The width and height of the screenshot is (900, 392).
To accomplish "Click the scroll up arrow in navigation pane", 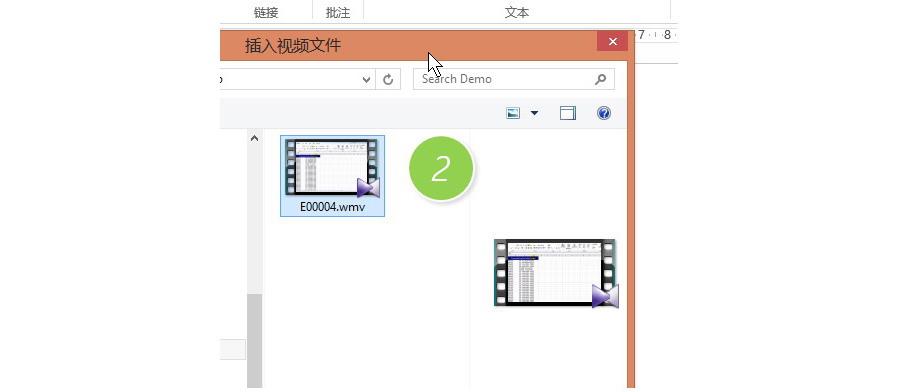I will 255,138.
